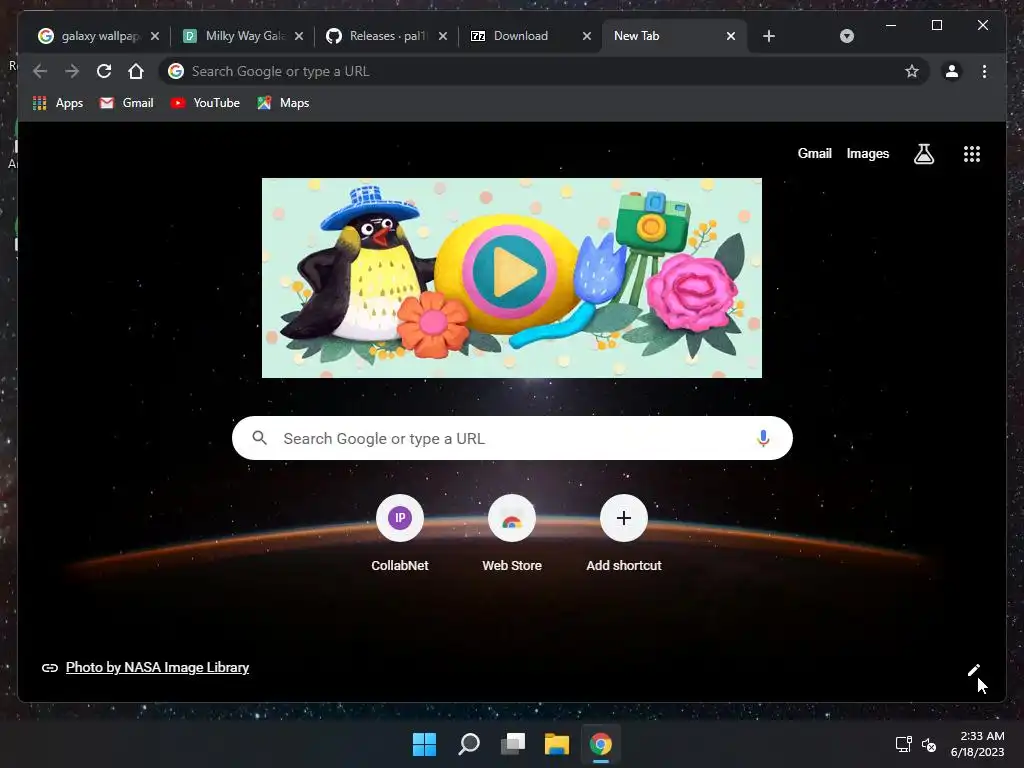The height and width of the screenshot is (768, 1024).
Task: Click the Google search box on the page
Action: 512,438
